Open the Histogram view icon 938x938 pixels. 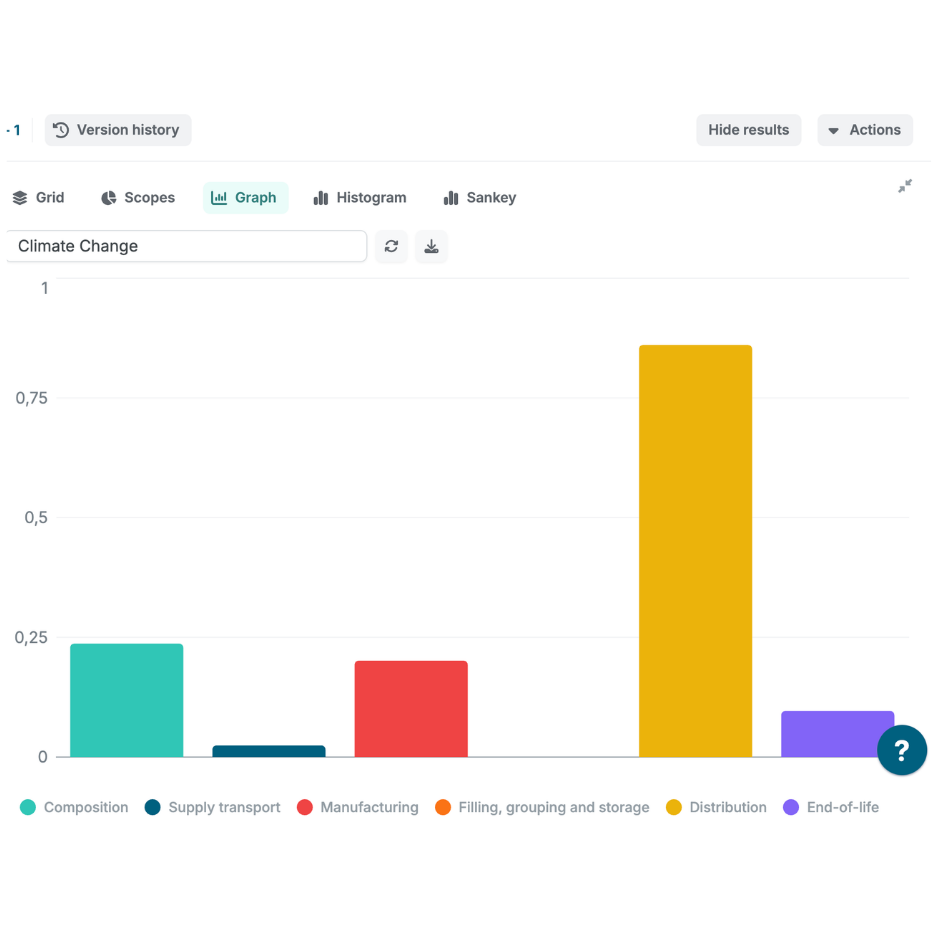click(321, 197)
